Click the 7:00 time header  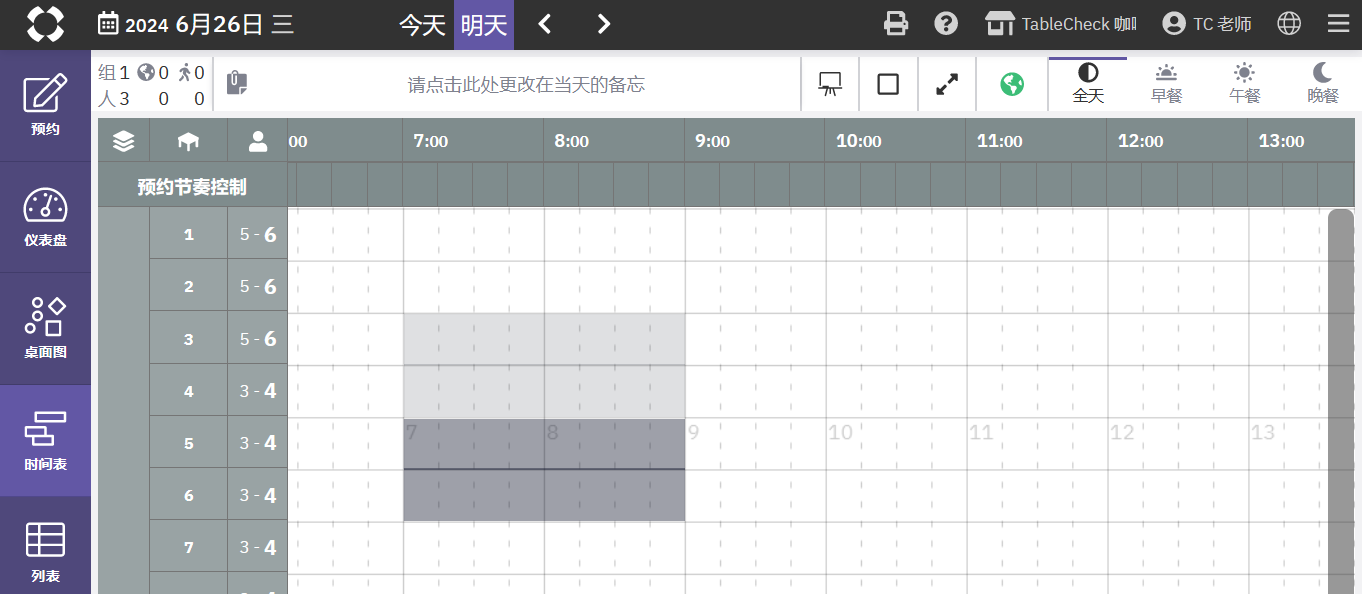(x=431, y=141)
